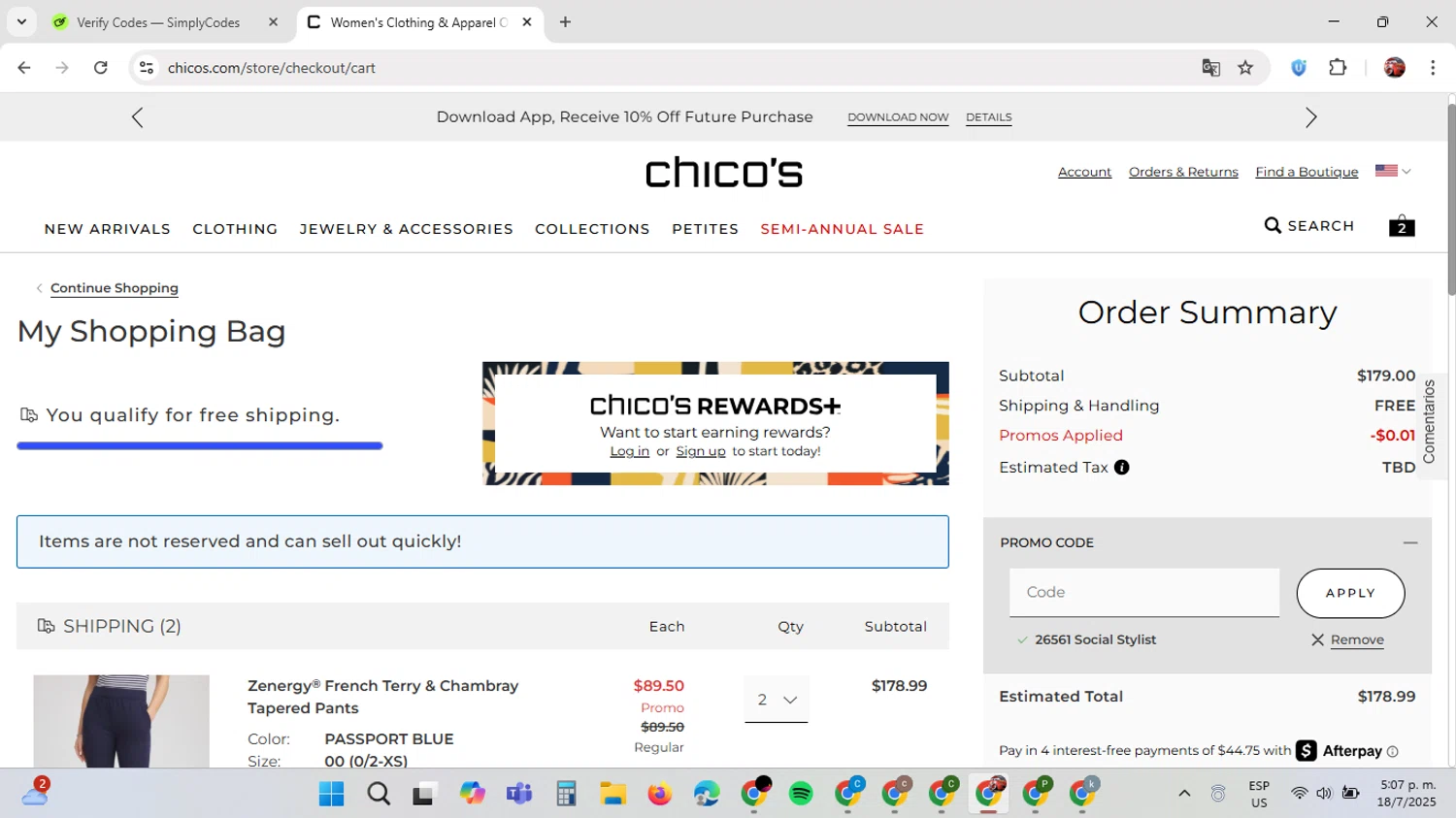
Task: Open the NEW ARRIVALS menu
Action: click(108, 229)
